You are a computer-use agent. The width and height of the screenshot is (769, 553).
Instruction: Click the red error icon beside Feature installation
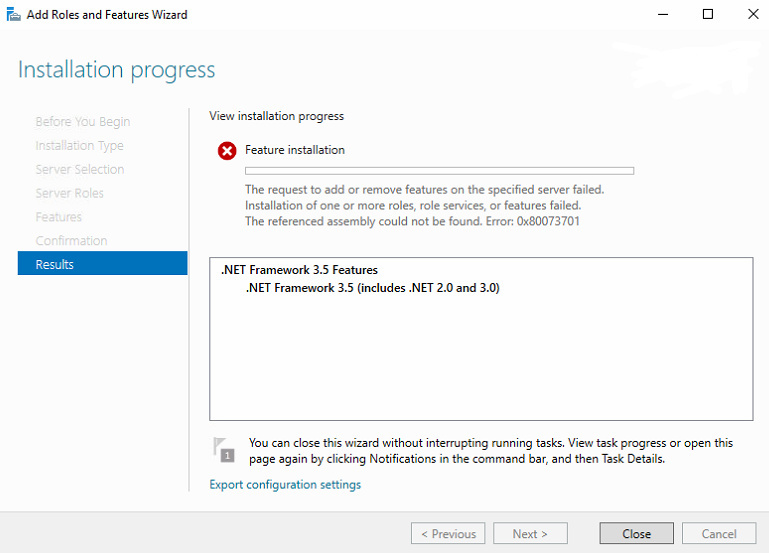[x=227, y=151]
